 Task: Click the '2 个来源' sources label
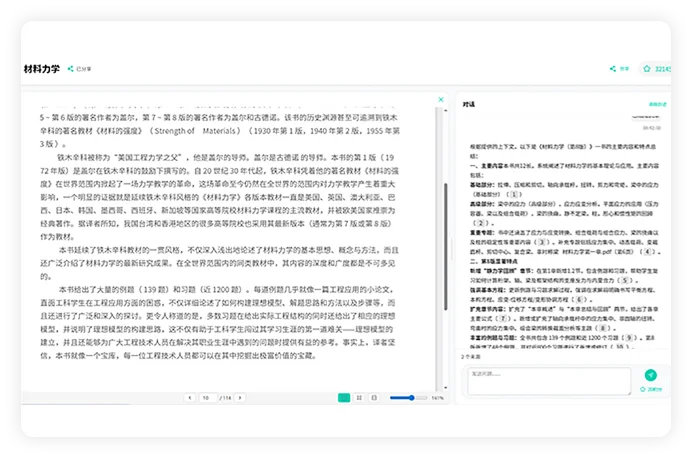[471, 357]
